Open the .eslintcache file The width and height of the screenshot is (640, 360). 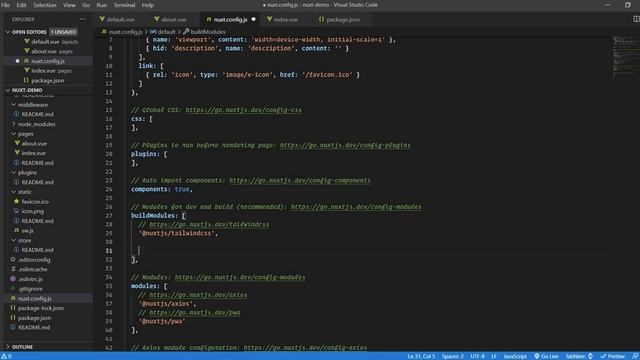click(x=33, y=269)
